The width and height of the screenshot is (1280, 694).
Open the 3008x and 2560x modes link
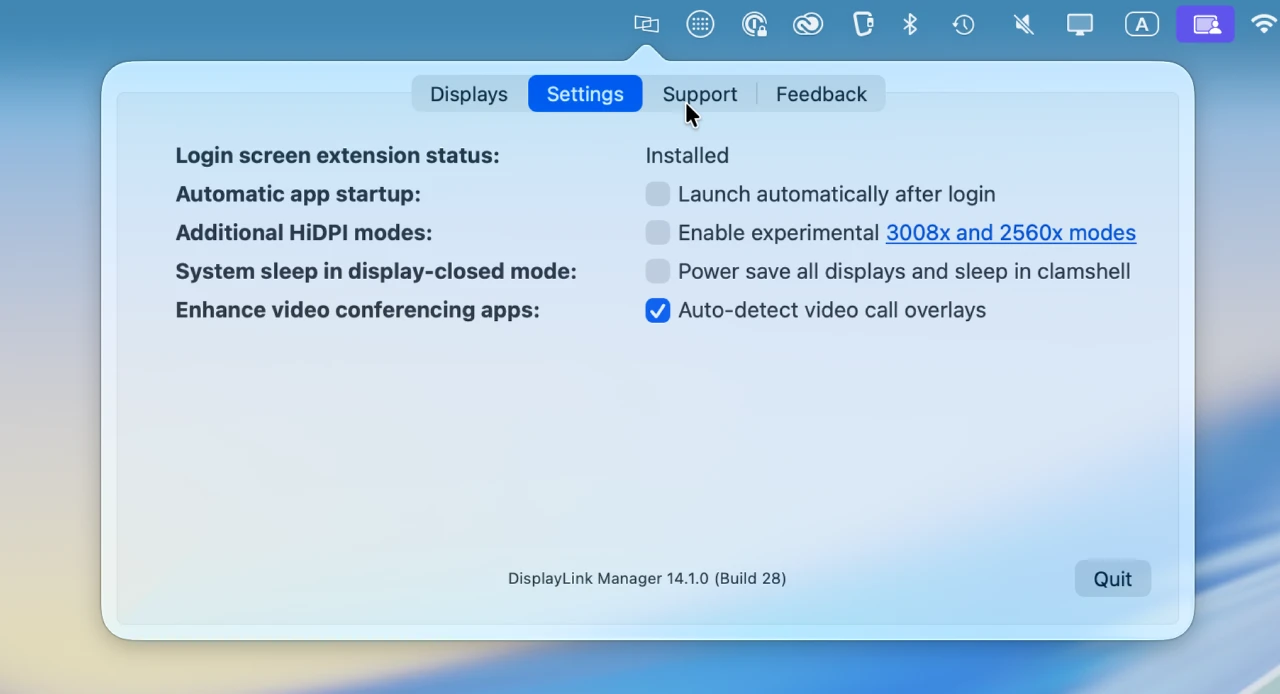[1010, 232]
